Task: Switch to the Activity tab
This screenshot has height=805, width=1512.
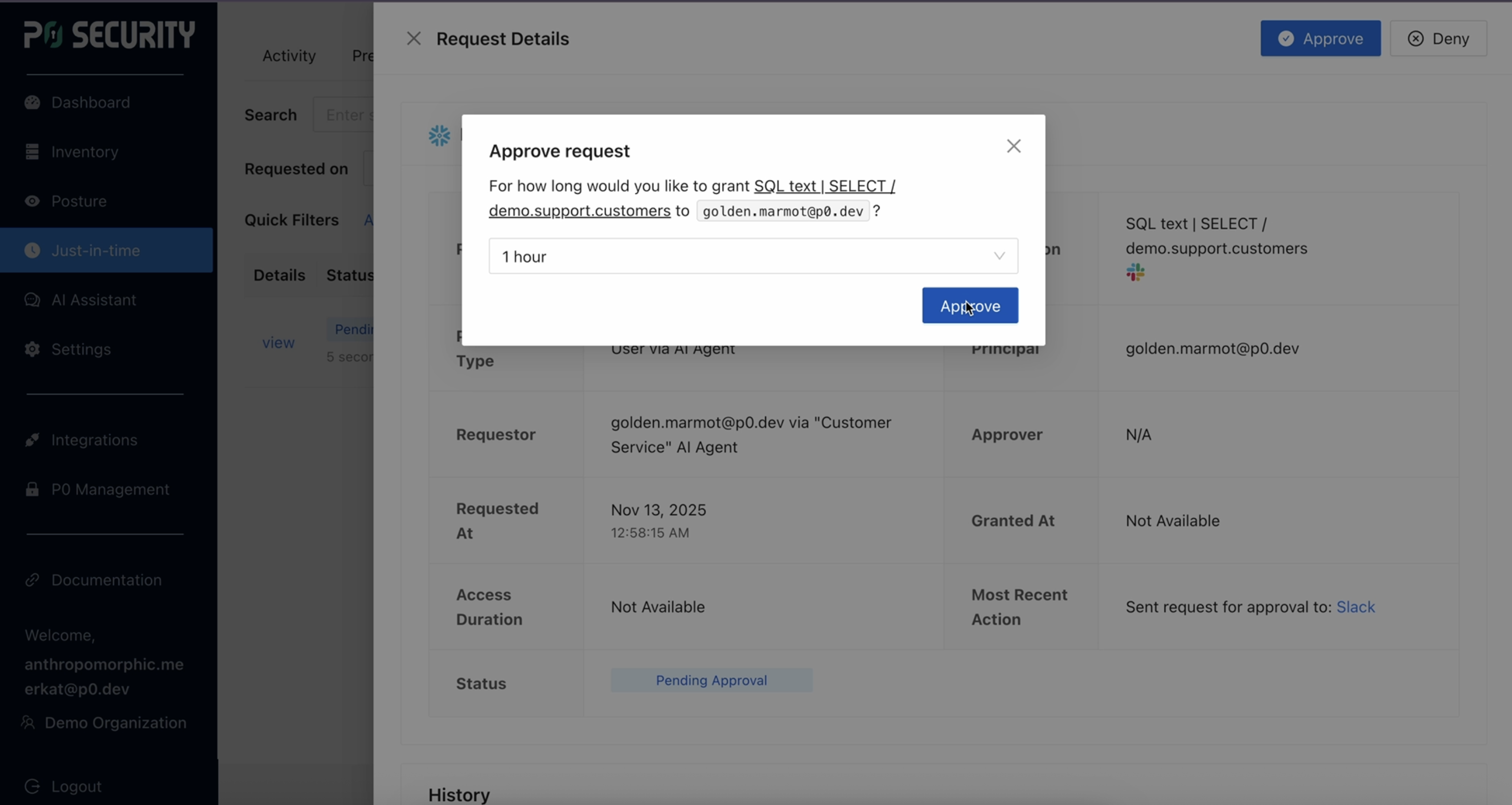Action: 289,56
